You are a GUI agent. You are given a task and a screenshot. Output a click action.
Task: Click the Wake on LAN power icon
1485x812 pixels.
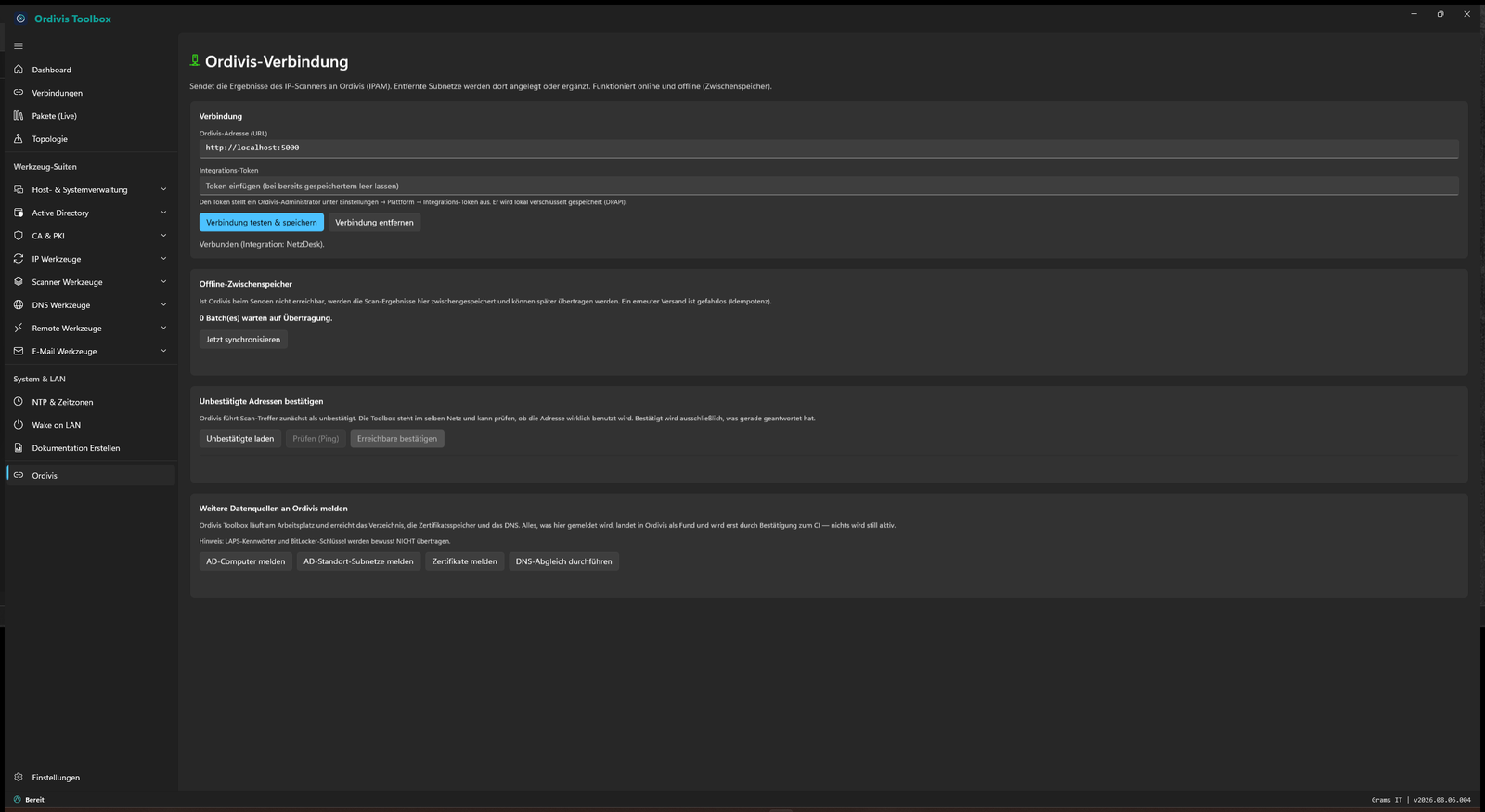tap(18, 425)
